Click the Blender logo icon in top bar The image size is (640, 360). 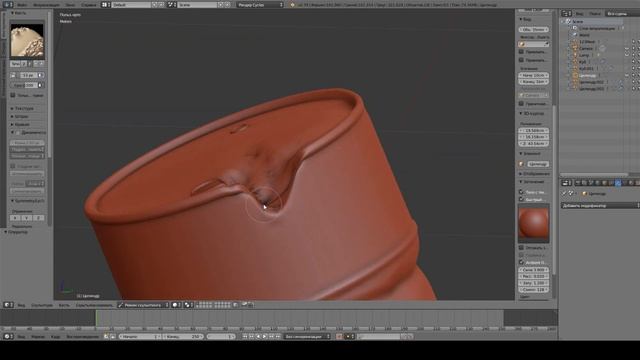pyautogui.click(x=292, y=5)
